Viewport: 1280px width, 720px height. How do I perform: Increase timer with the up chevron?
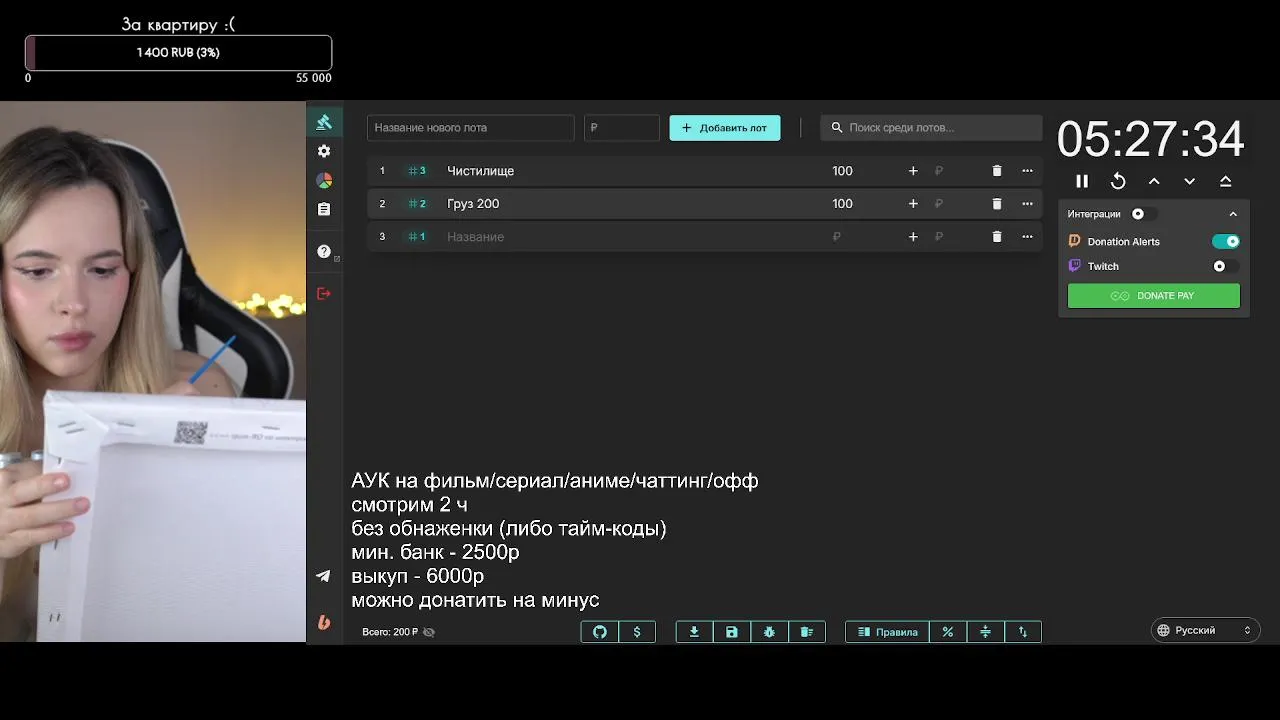coord(1154,181)
